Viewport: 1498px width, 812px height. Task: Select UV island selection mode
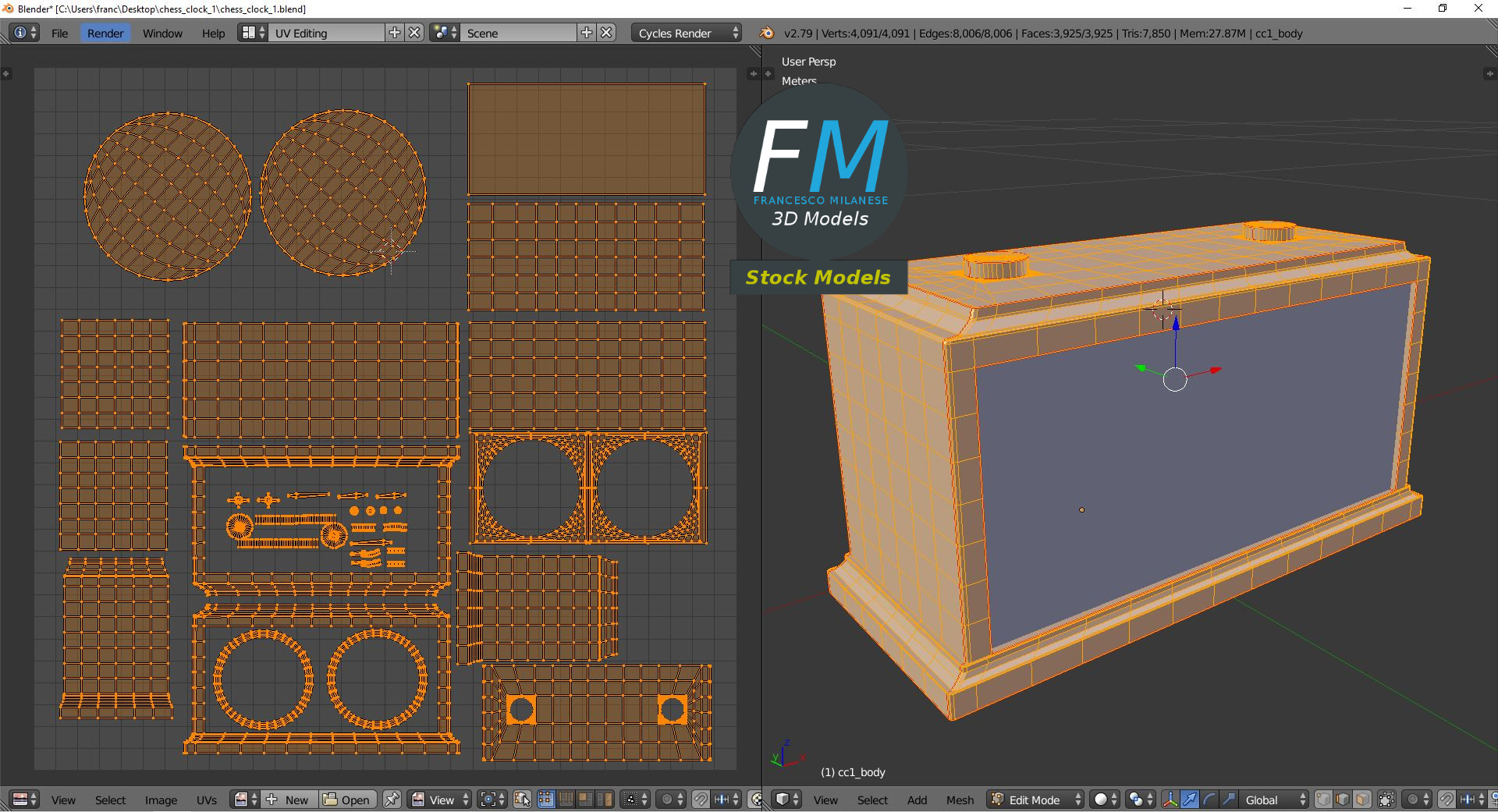click(x=605, y=800)
